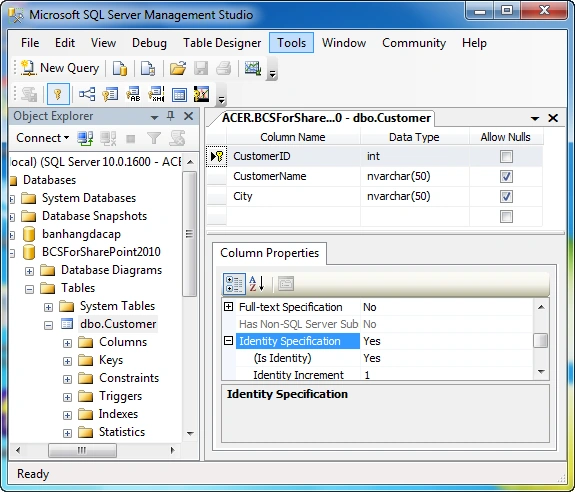The image size is (575, 492).
Task: Open Manage Check Constraints icon
Action: coord(179,94)
